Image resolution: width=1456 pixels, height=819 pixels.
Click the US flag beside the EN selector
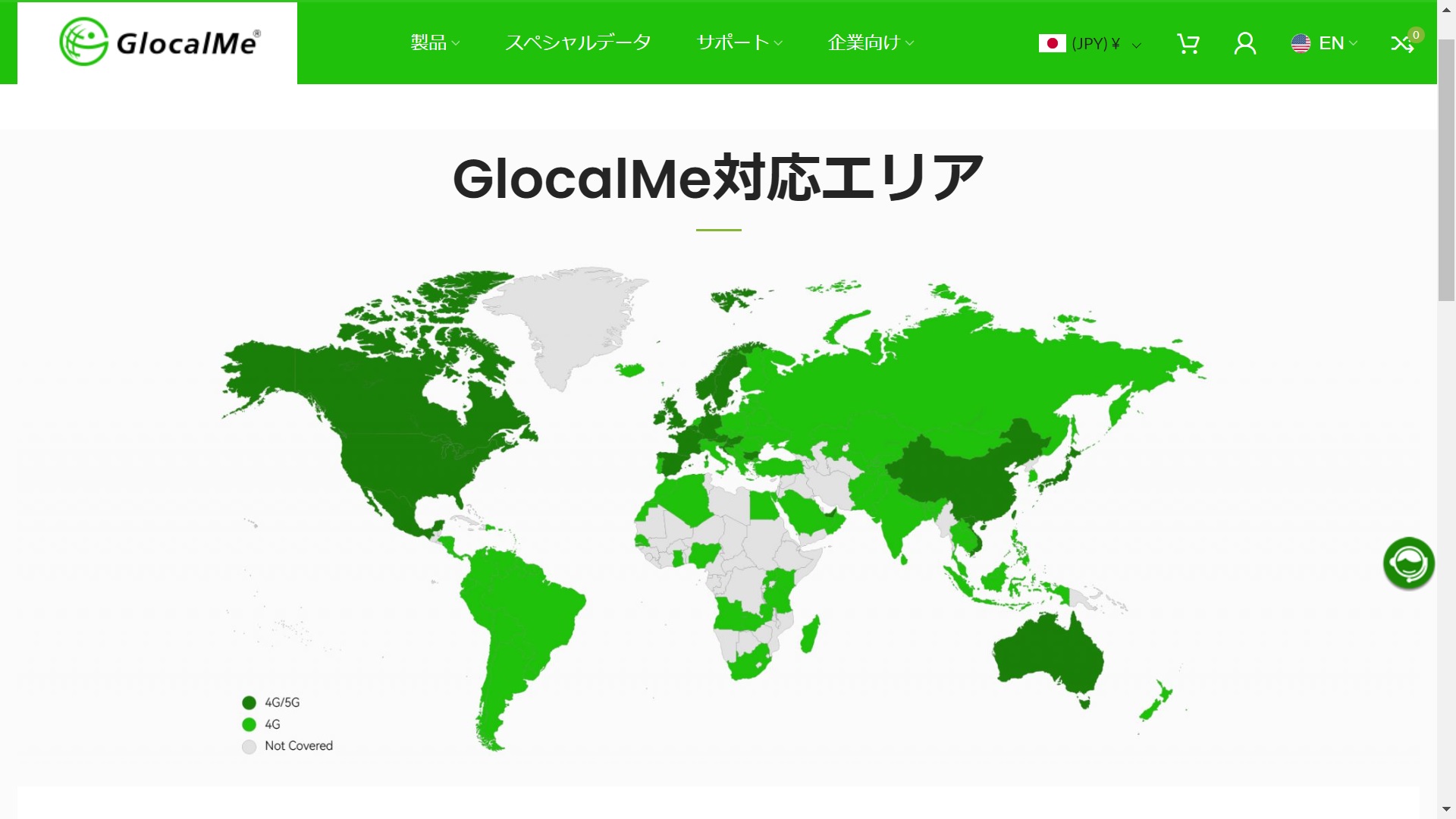(1301, 43)
